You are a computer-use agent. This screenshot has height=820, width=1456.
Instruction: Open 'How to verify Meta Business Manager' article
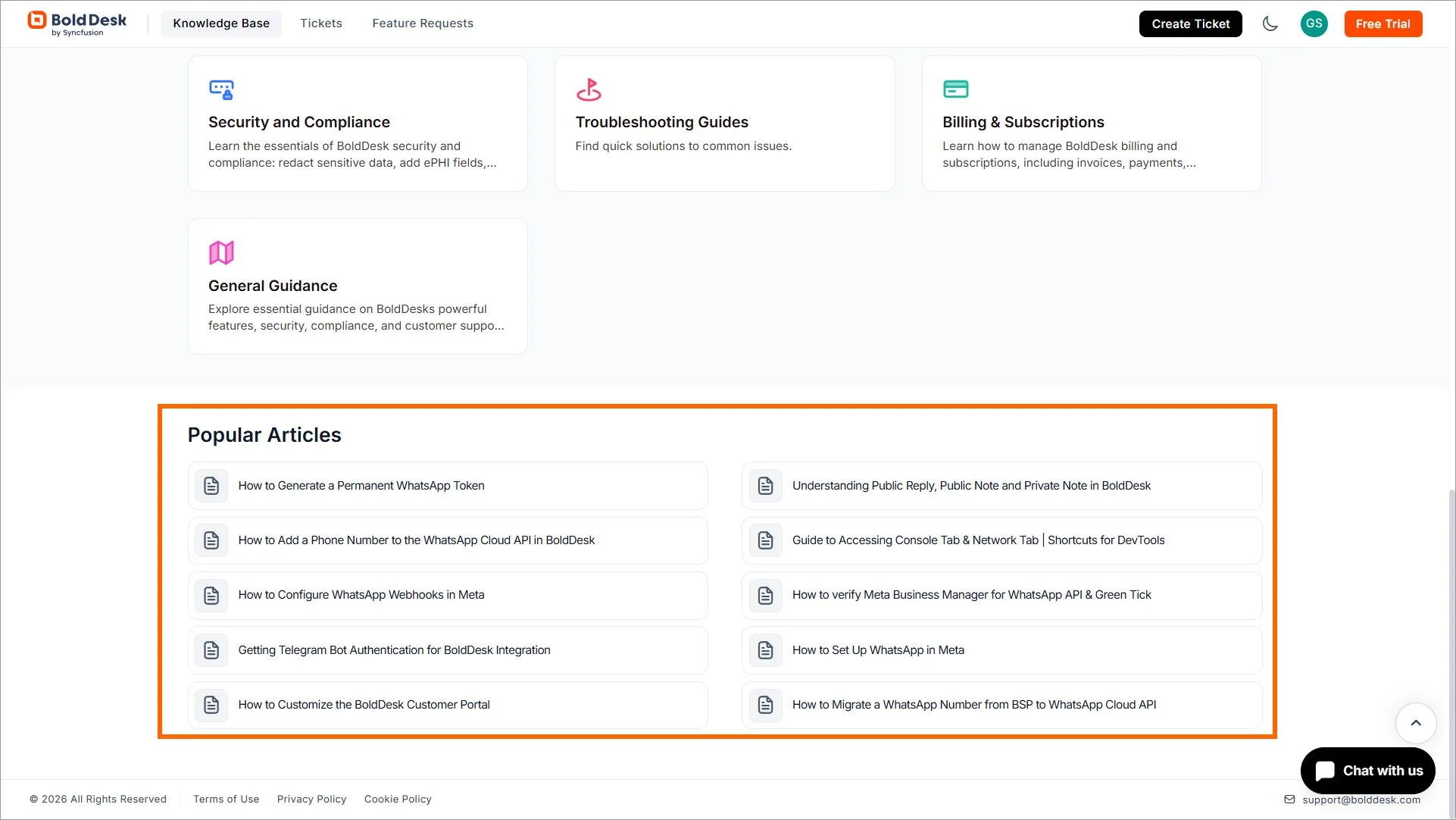pos(1001,596)
